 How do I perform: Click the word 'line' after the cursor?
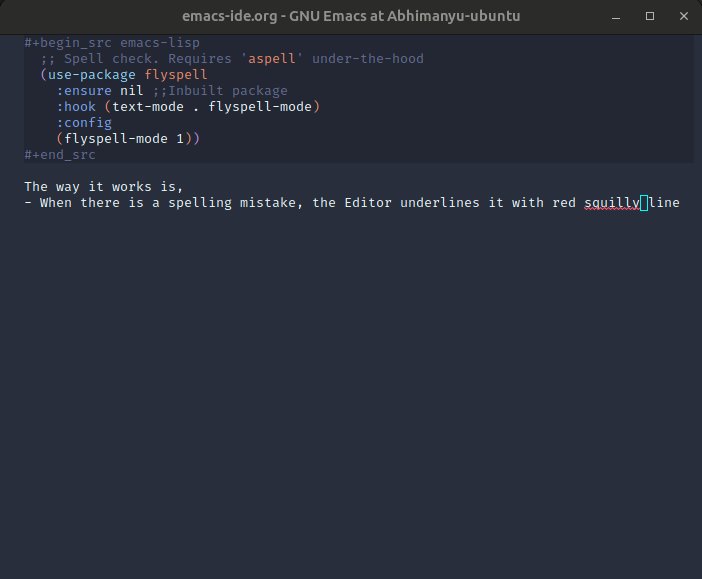pos(664,203)
